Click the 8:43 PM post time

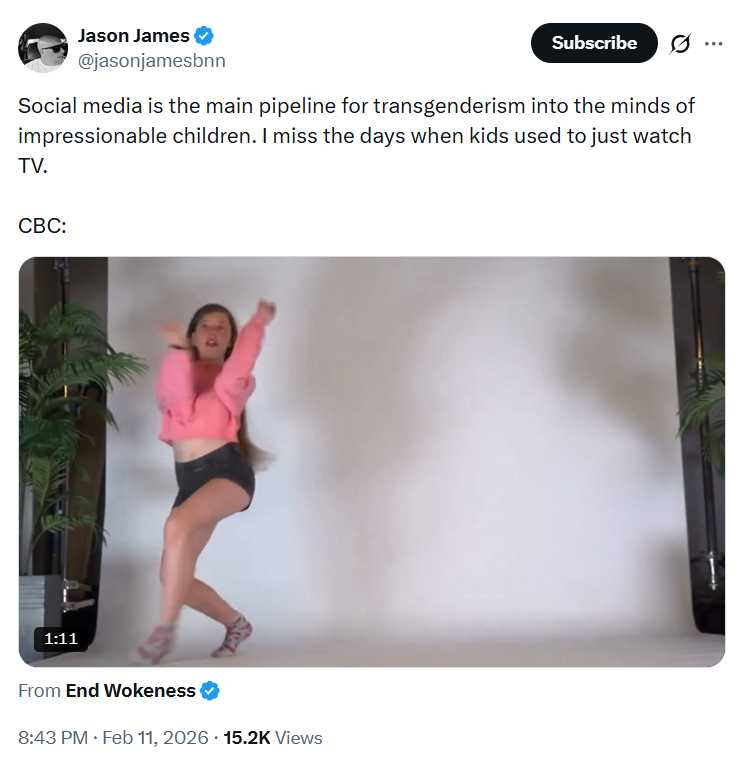(x=53, y=738)
